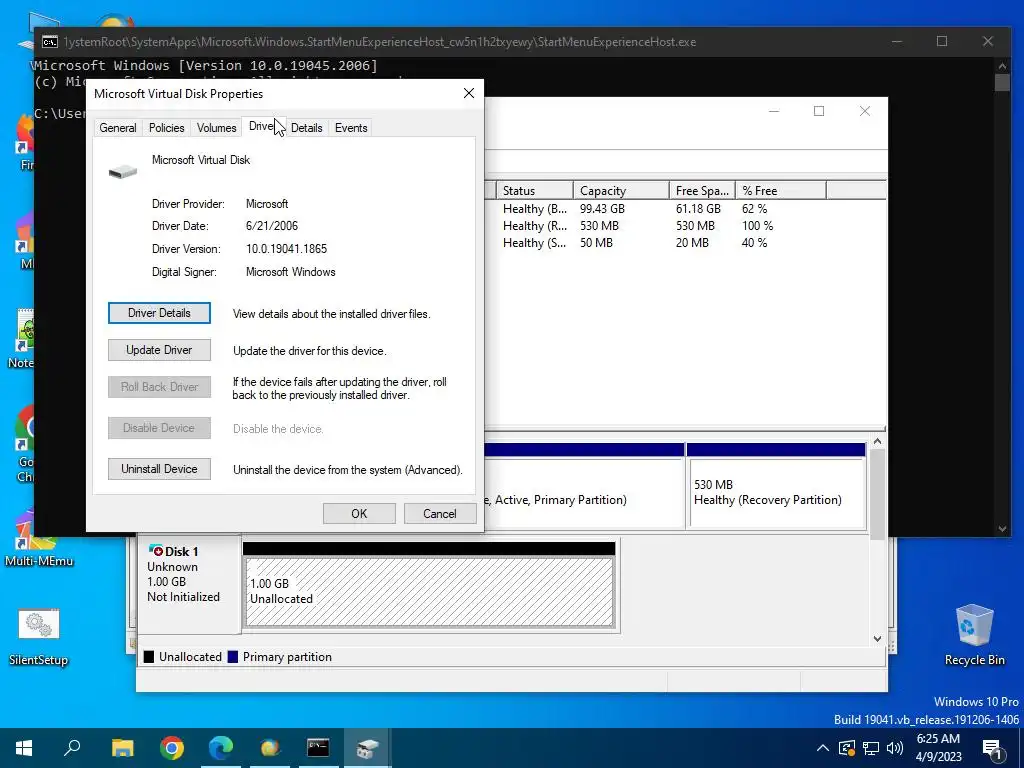Click the command prompt scroll down arrow

click(1002, 528)
